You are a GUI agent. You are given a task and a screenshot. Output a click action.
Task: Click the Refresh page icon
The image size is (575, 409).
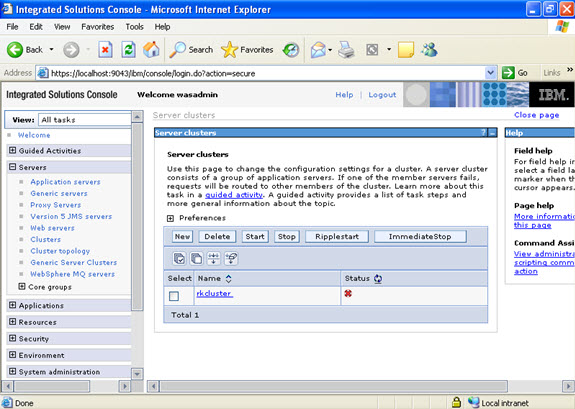(x=128, y=50)
